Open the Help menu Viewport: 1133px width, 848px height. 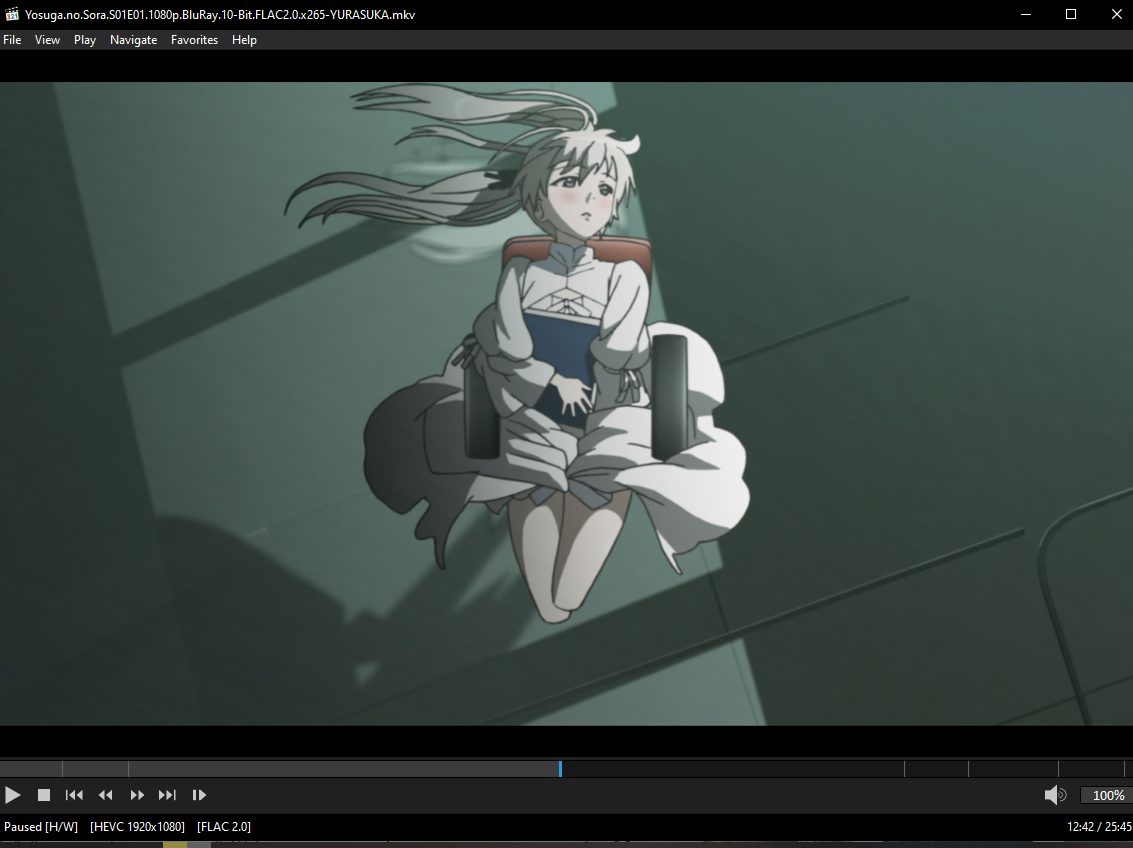click(x=244, y=40)
